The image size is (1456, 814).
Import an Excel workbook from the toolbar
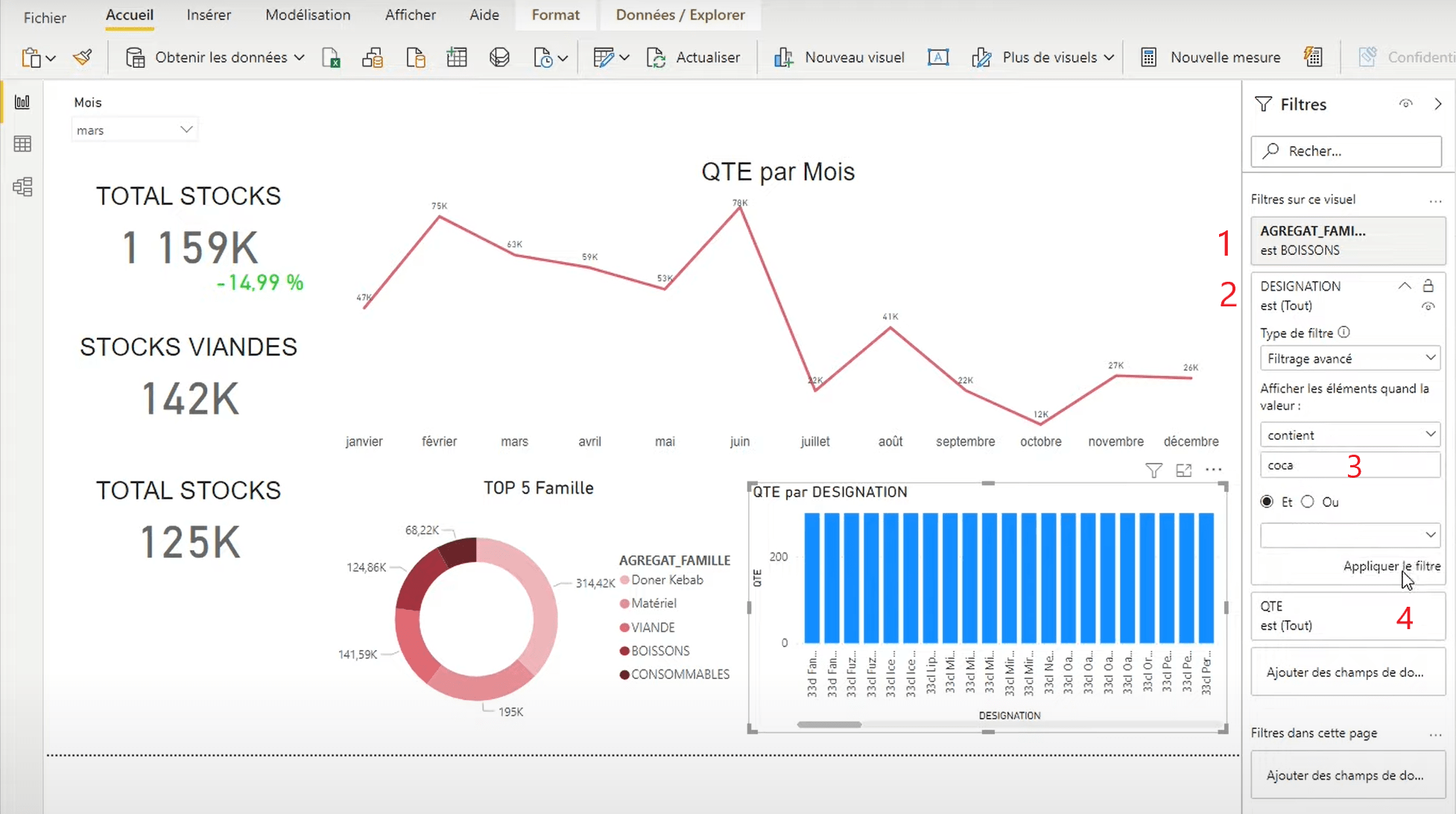pyautogui.click(x=331, y=57)
